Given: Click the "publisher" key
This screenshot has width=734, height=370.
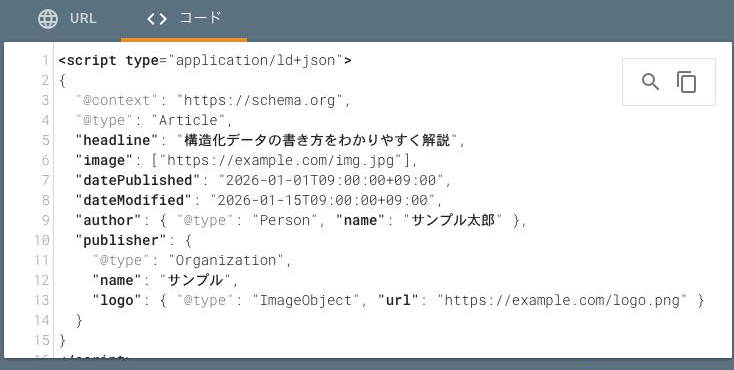Looking at the screenshot, I should click(121, 240).
